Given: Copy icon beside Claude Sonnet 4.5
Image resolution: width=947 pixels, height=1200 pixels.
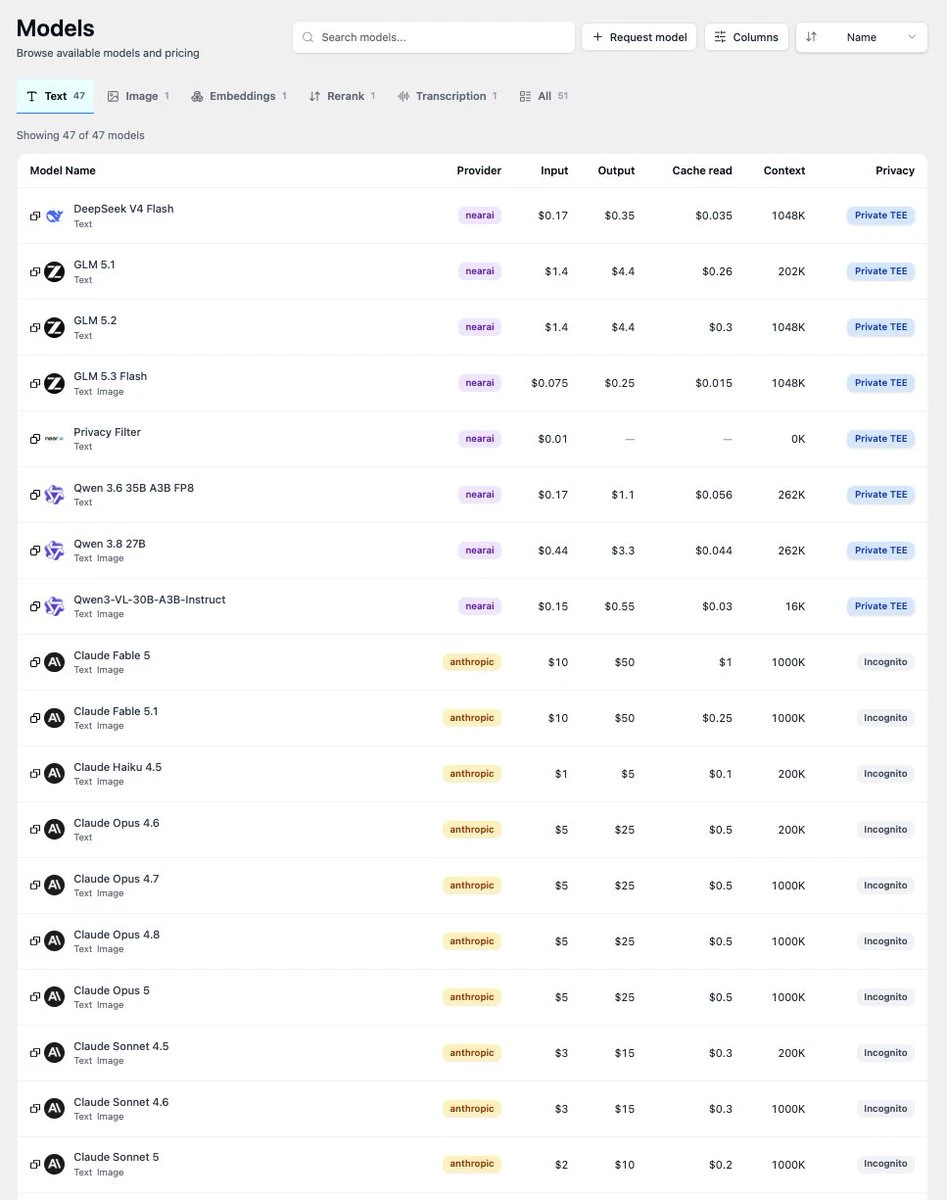Looking at the screenshot, I should (x=35, y=1053).
